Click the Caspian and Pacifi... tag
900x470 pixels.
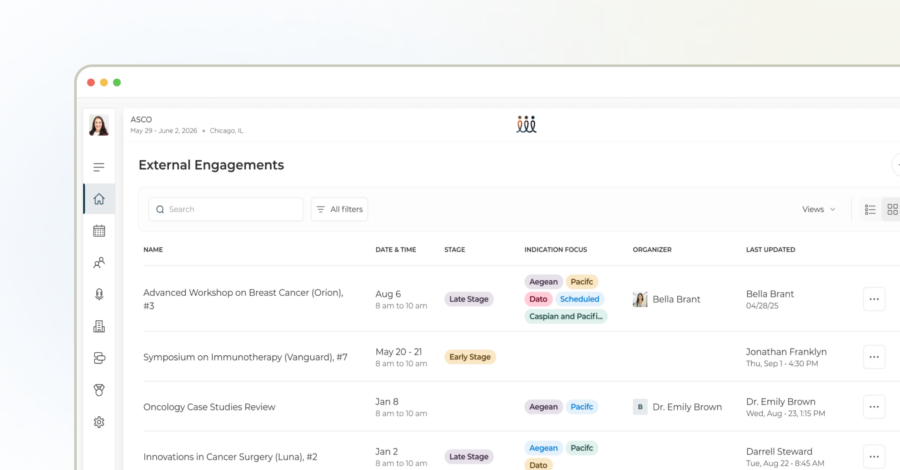click(x=565, y=316)
